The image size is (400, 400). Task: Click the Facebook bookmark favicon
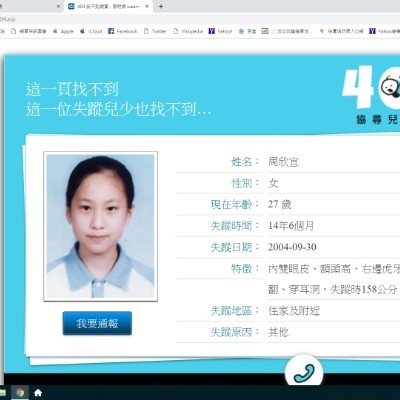(111, 31)
